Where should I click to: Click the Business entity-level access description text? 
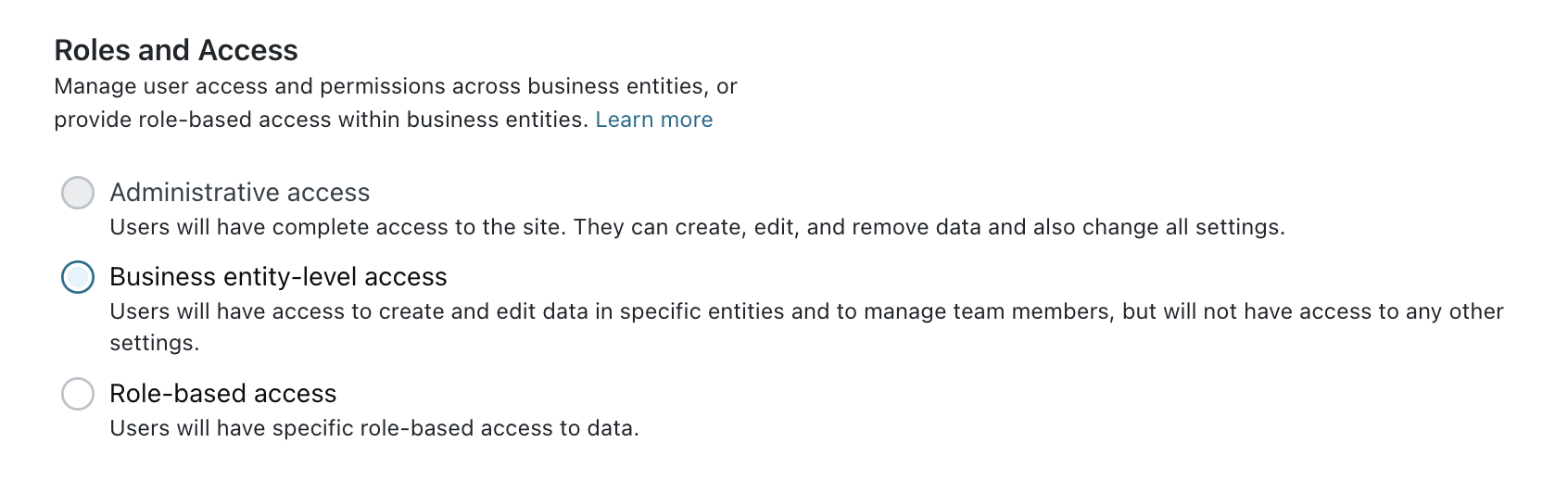[x=806, y=311]
